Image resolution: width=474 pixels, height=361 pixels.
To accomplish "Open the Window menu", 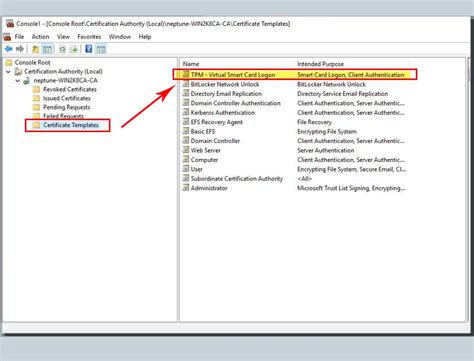I will [120, 37].
